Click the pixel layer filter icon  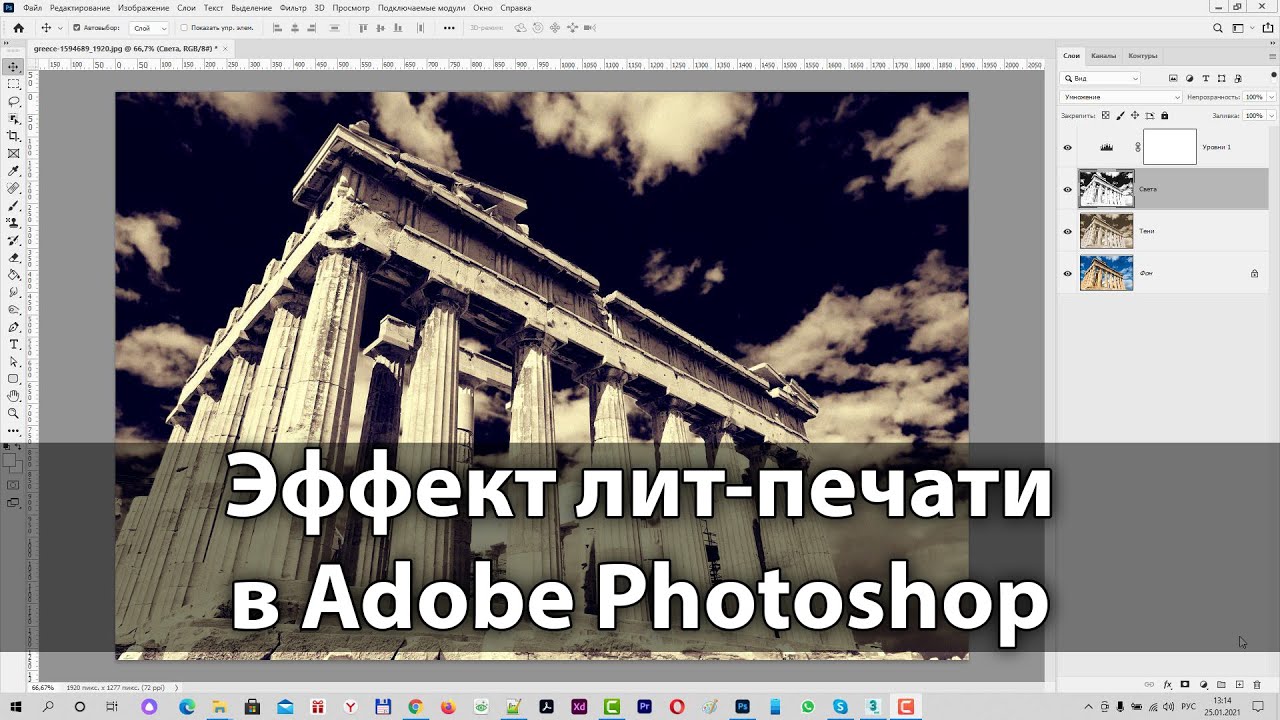(x=1173, y=78)
